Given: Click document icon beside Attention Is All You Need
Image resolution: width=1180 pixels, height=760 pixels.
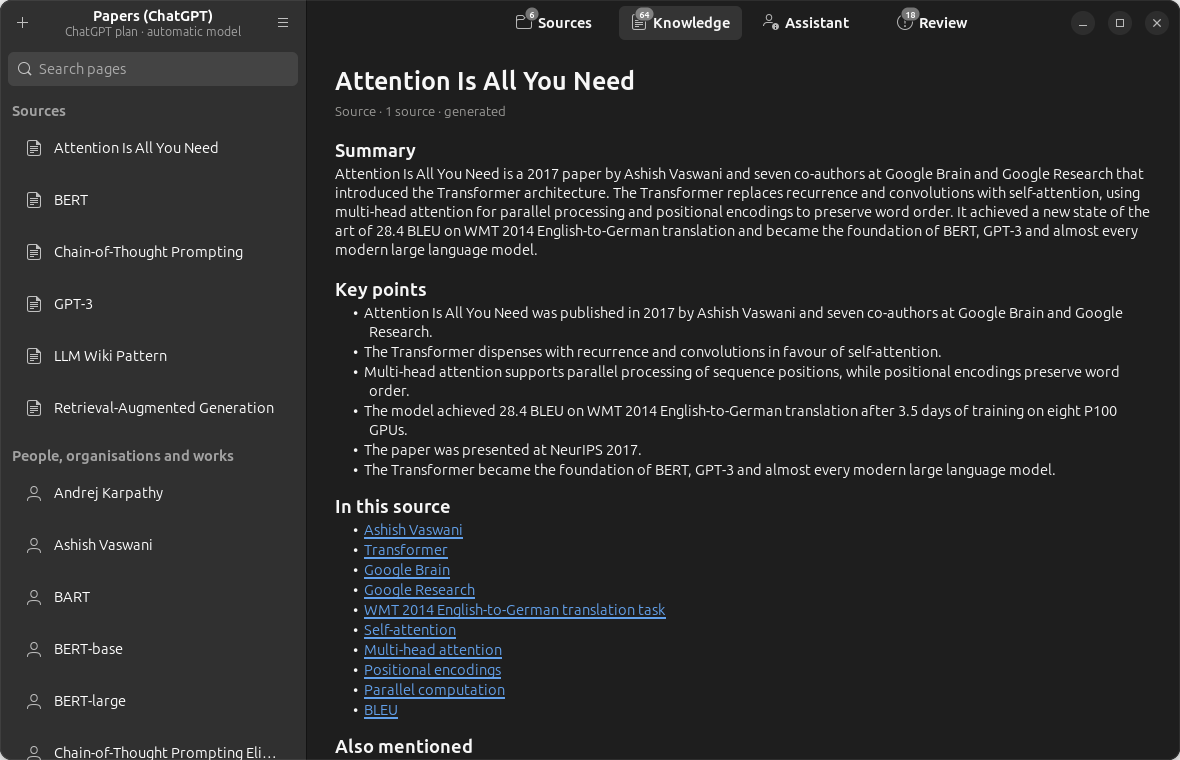Looking at the screenshot, I should pos(34,148).
